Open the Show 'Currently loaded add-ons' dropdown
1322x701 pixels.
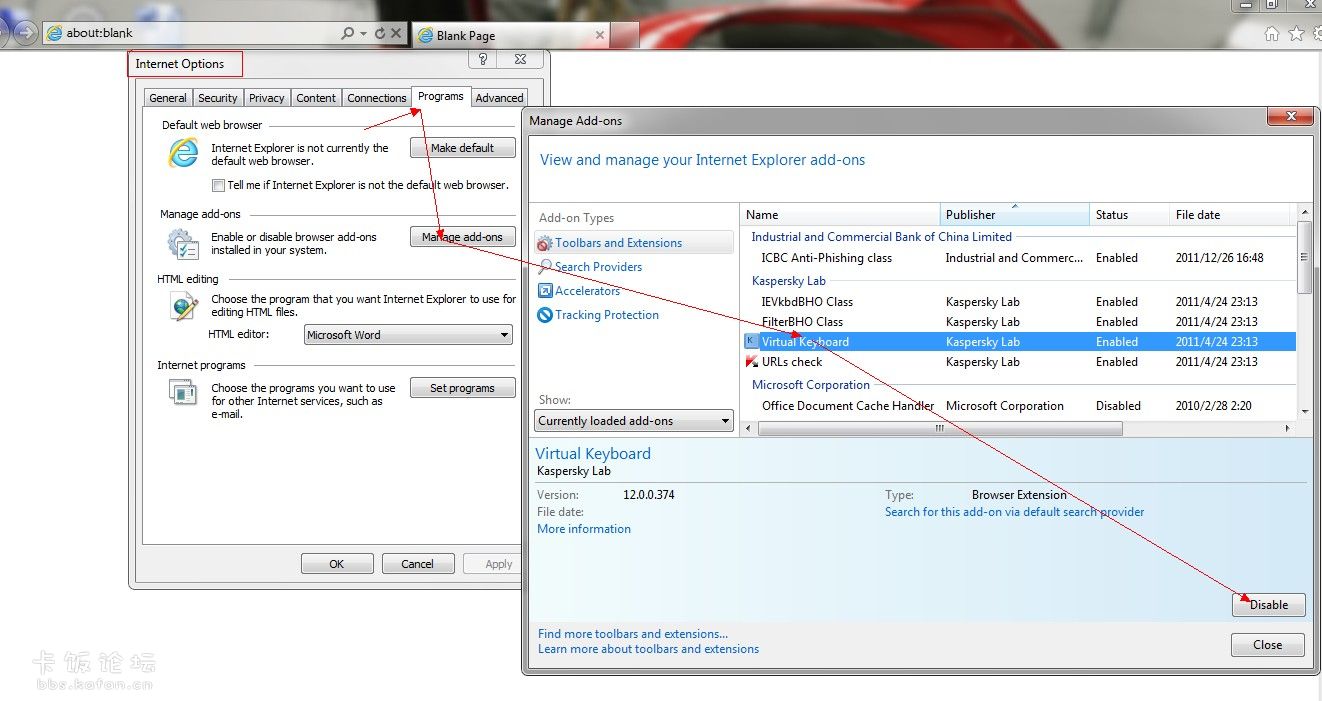[x=634, y=421]
